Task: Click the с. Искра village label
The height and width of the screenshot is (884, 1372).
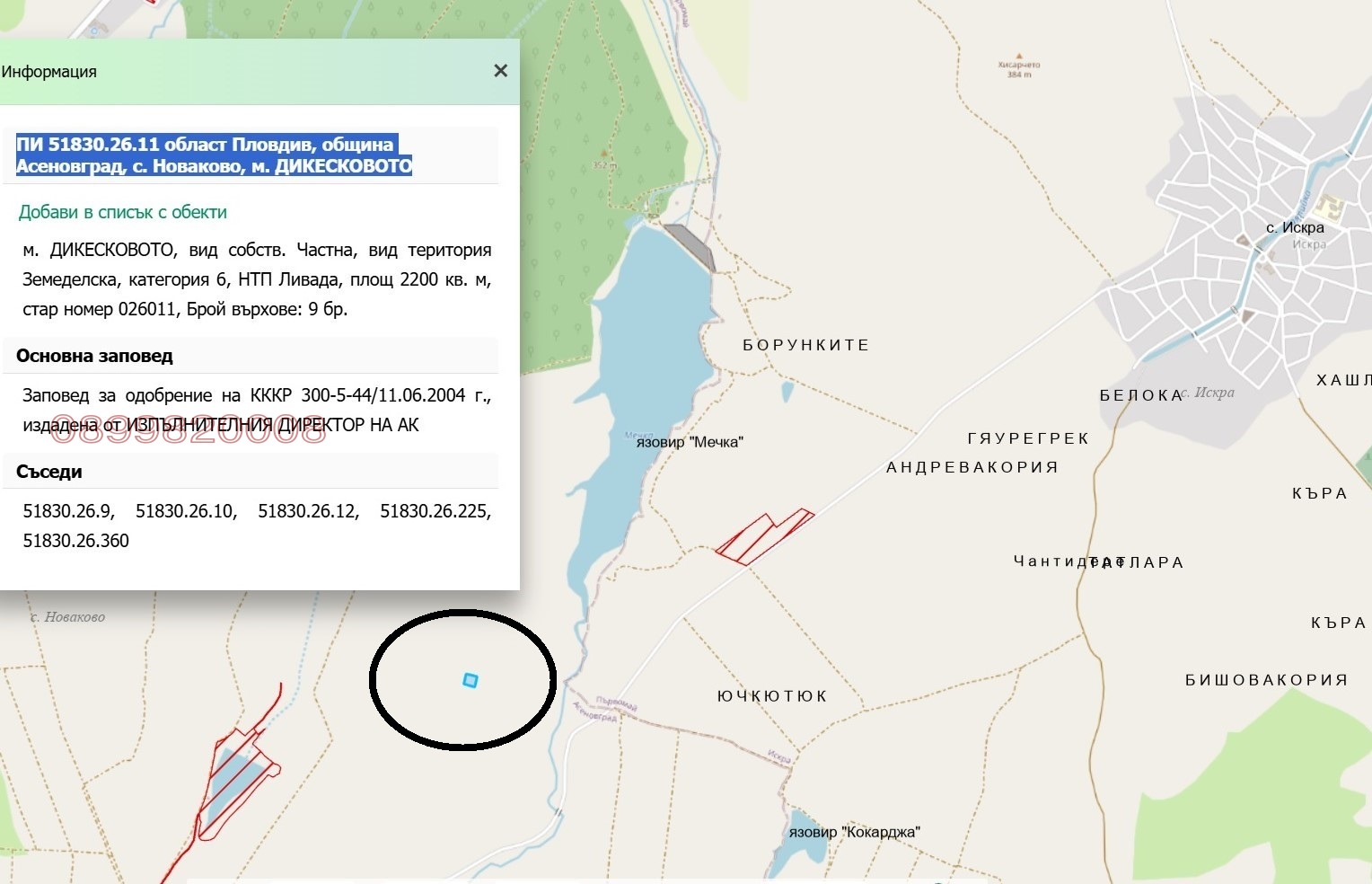Action: [1294, 228]
